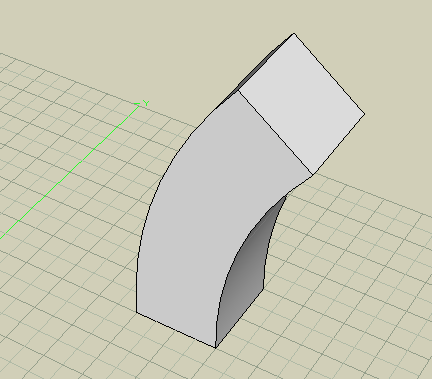
Task: Select the light square end face of the solid
Action: pos(302,103)
